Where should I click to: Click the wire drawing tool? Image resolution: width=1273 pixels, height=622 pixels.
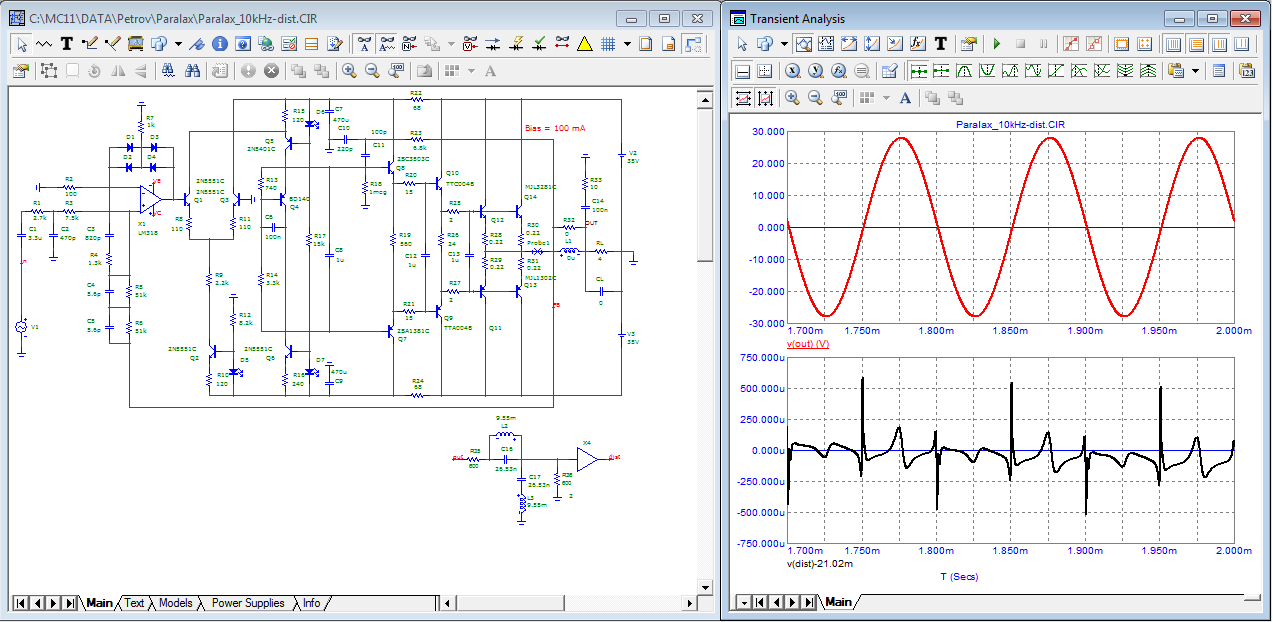pos(90,44)
